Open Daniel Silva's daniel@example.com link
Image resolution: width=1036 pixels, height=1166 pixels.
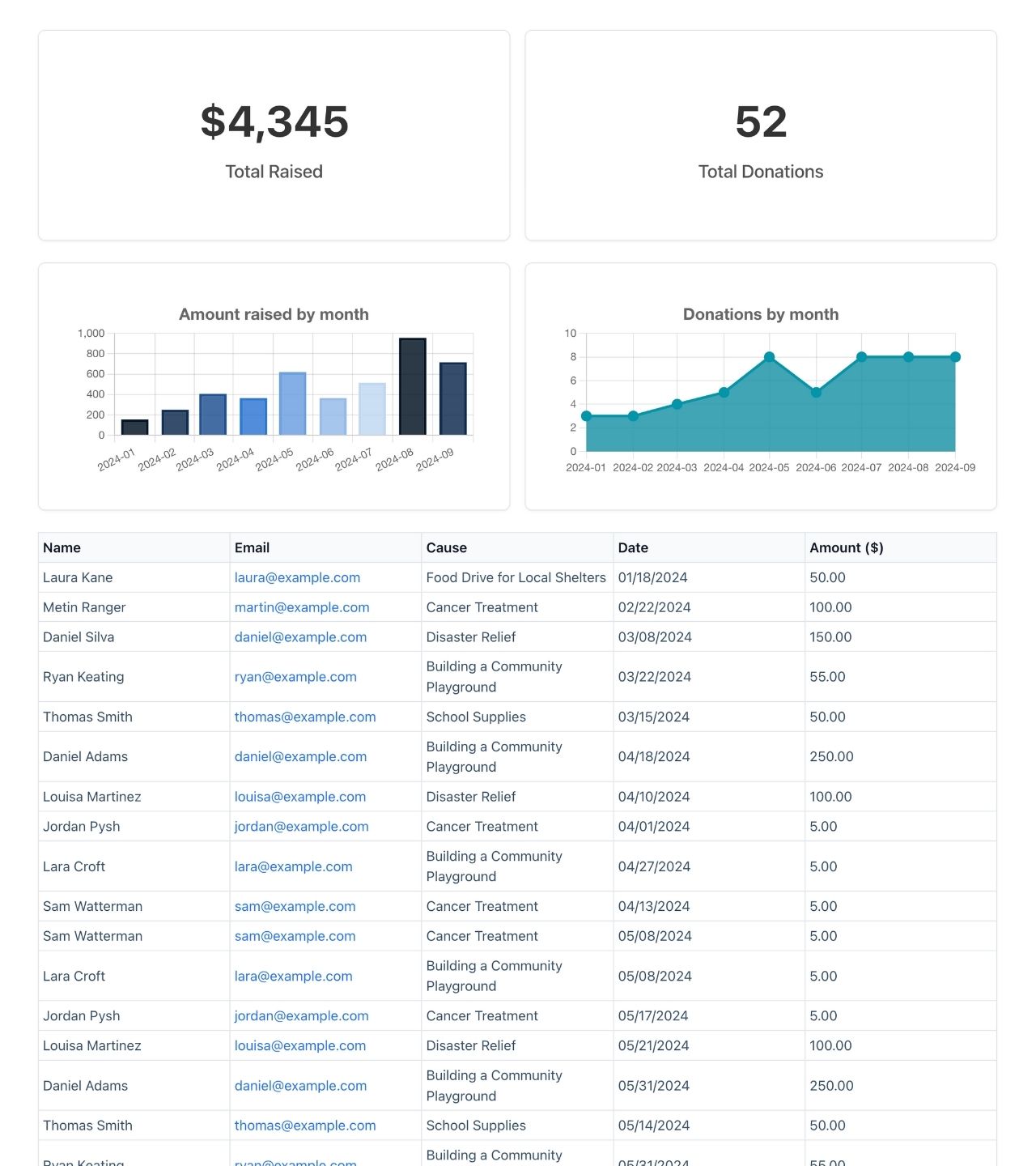coord(300,637)
